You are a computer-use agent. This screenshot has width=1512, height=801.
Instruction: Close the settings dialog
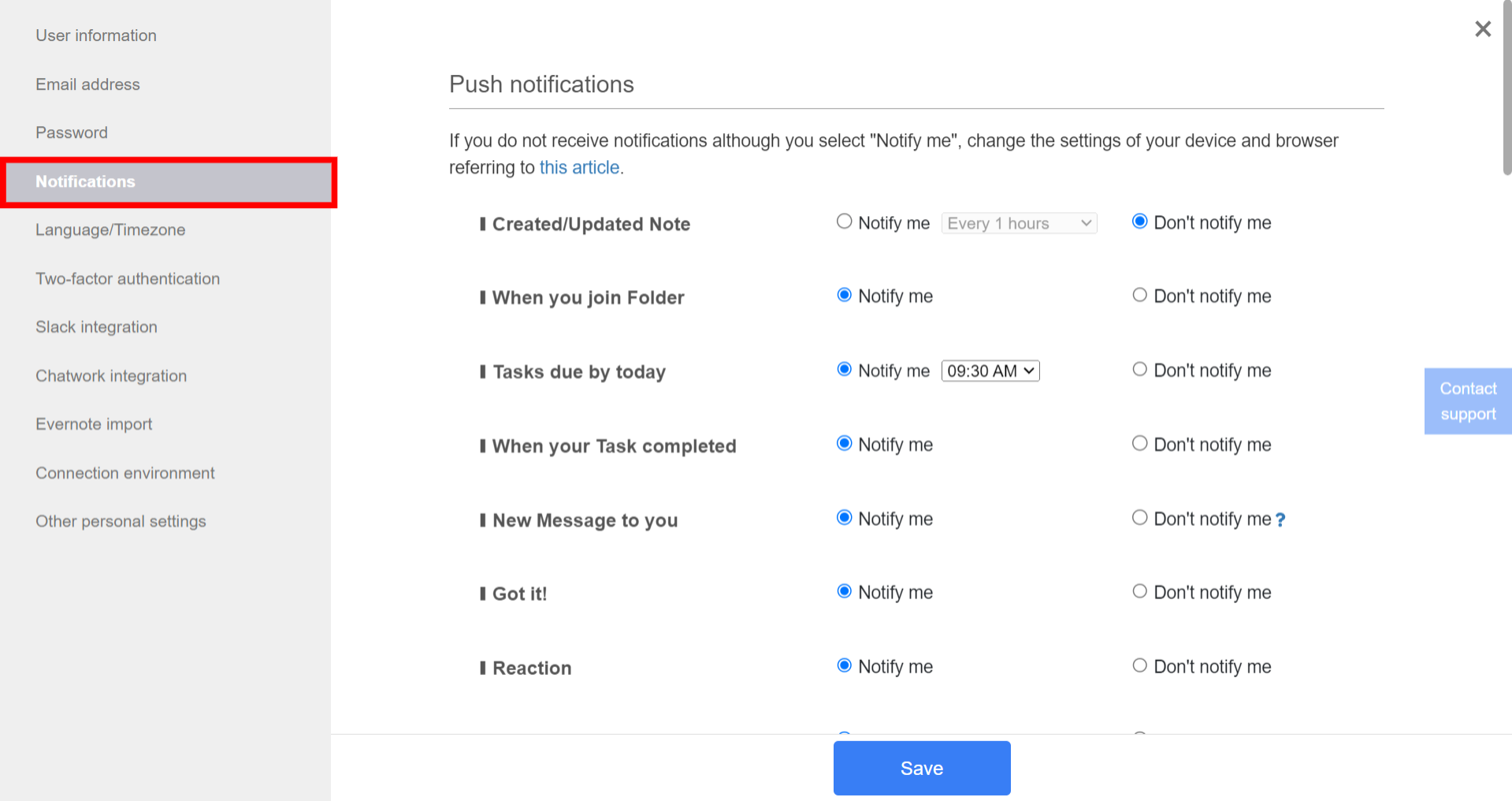[x=1482, y=28]
